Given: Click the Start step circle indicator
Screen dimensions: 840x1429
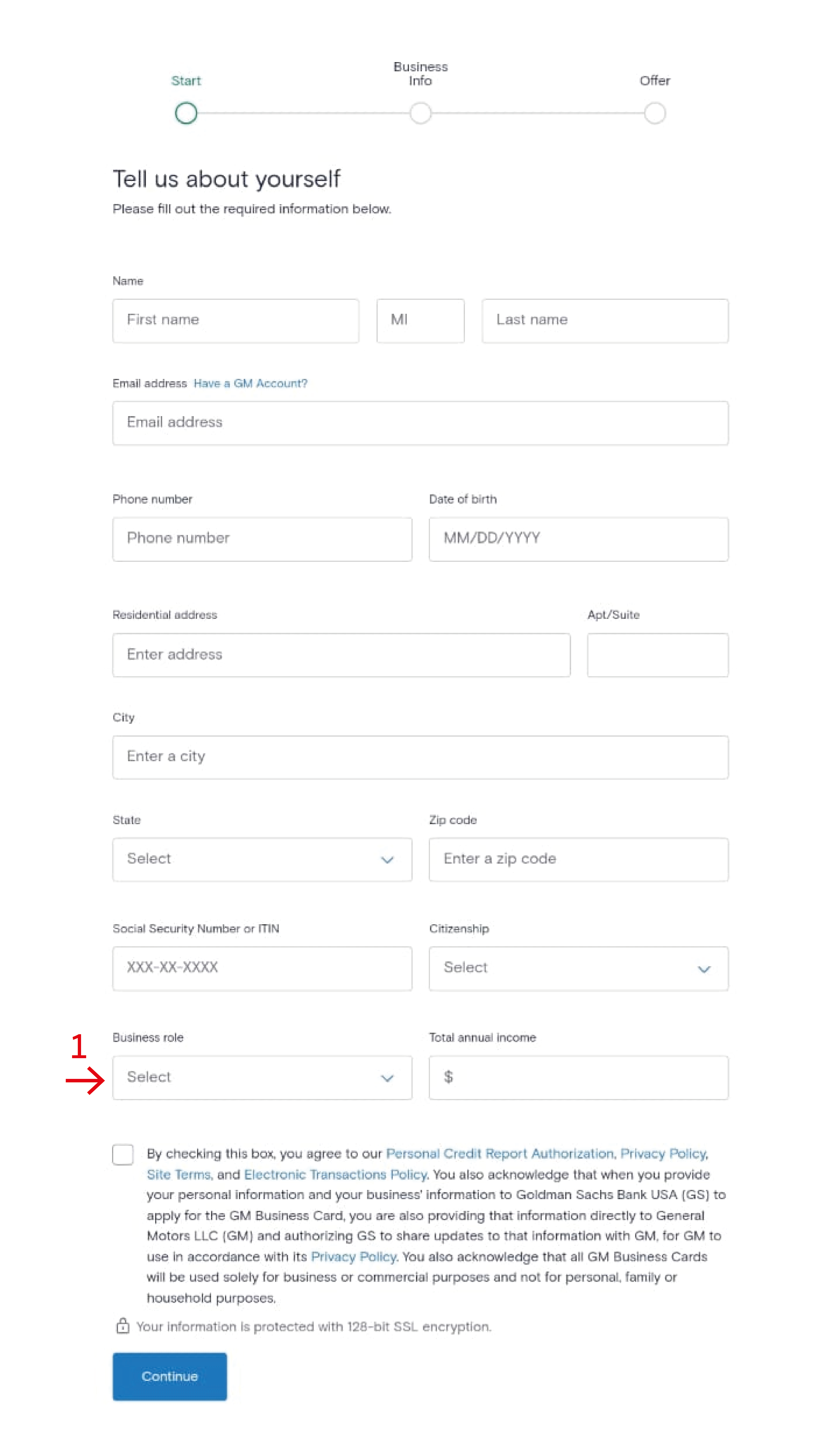Looking at the screenshot, I should [186, 113].
